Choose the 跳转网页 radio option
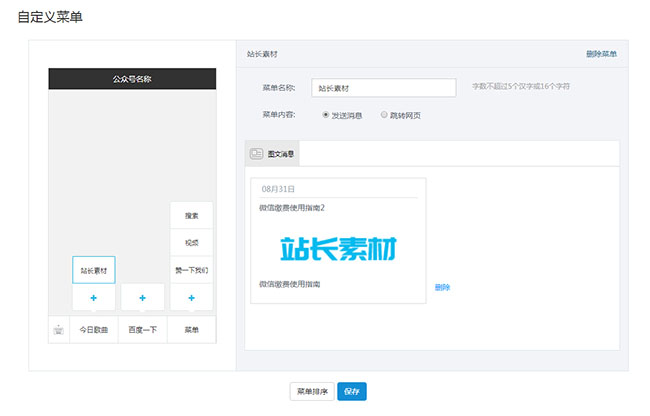The image size is (650, 416). (384, 115)
